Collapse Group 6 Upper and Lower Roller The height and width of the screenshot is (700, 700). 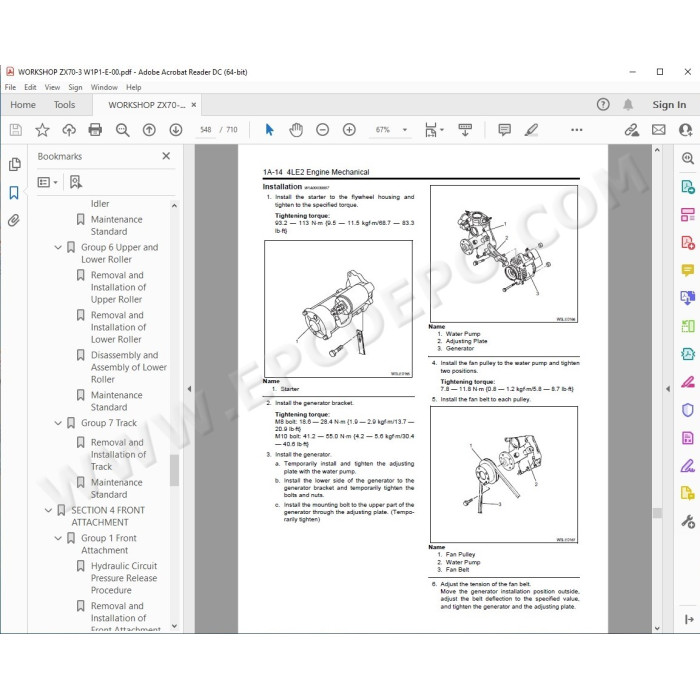tap(58, 247)
